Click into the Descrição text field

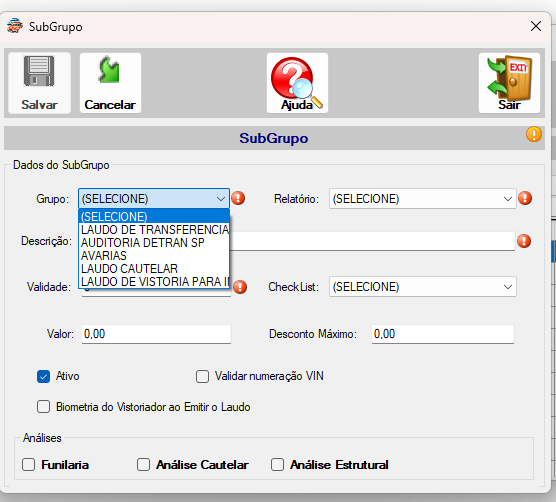372,241
